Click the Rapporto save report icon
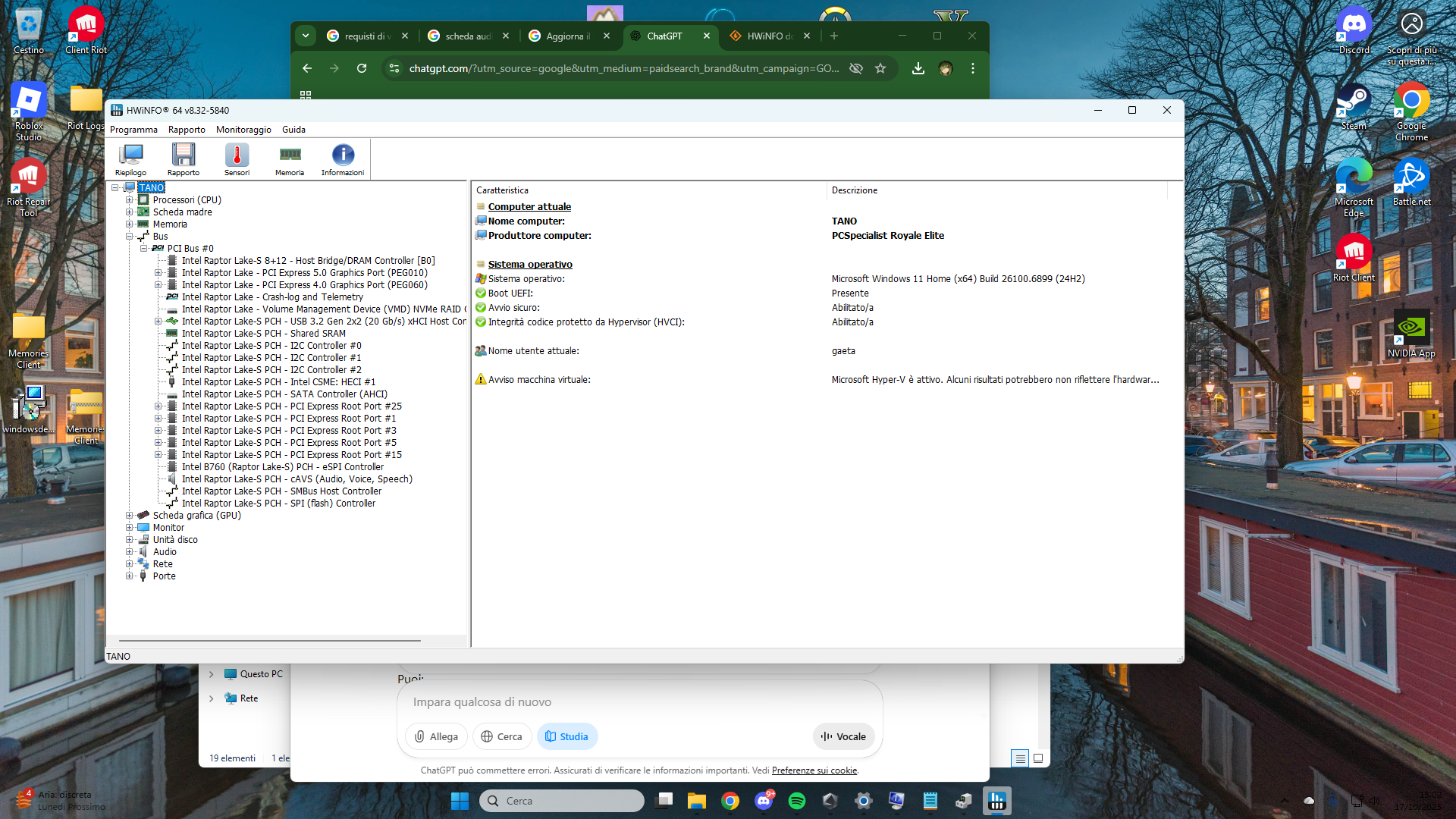 pyautogui.click(x=184, y=159)
